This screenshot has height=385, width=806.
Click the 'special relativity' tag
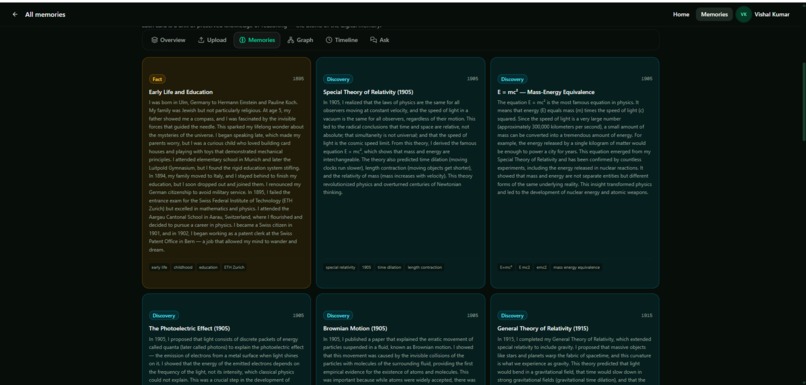[340, 267]
